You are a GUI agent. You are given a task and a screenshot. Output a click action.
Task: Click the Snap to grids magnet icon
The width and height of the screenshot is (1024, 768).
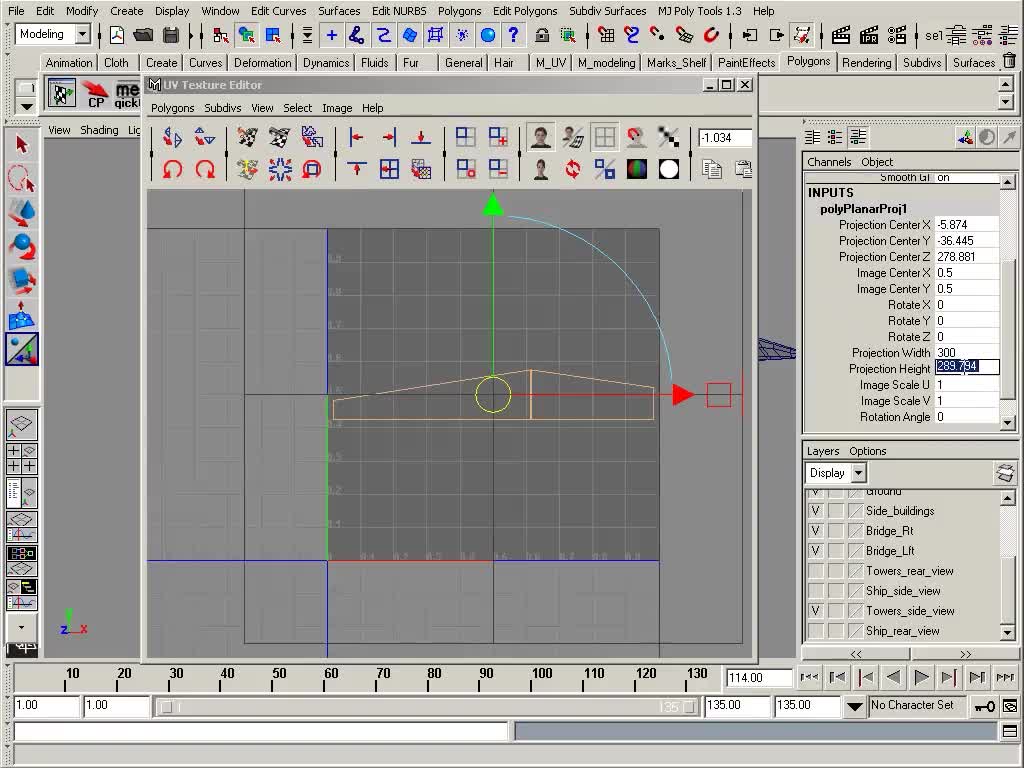pos(606,35)
